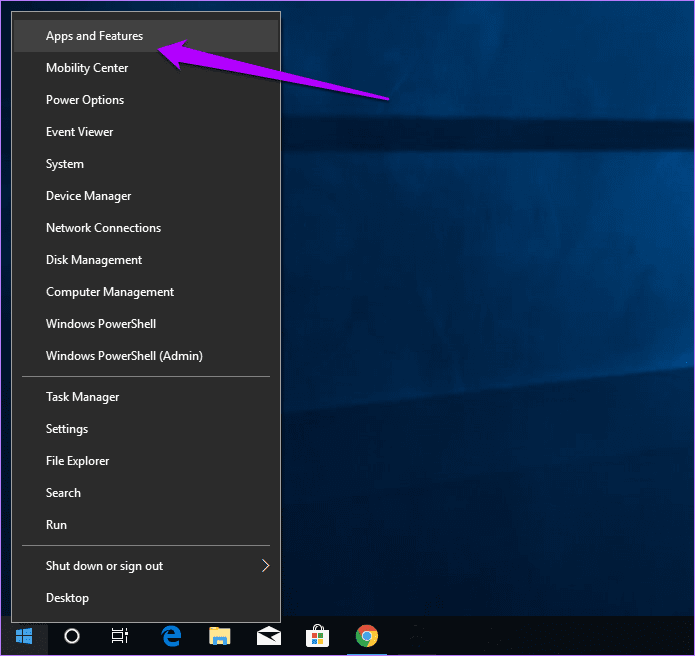The image size is (695, 656).
Task: Launch Computer Management
Action: pos(146,292)
